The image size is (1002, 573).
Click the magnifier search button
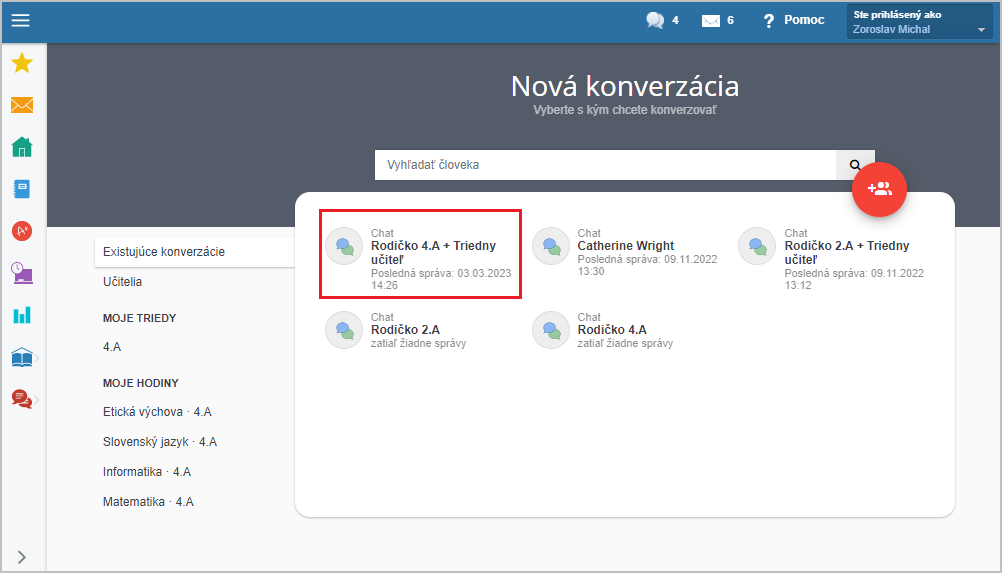855,165
